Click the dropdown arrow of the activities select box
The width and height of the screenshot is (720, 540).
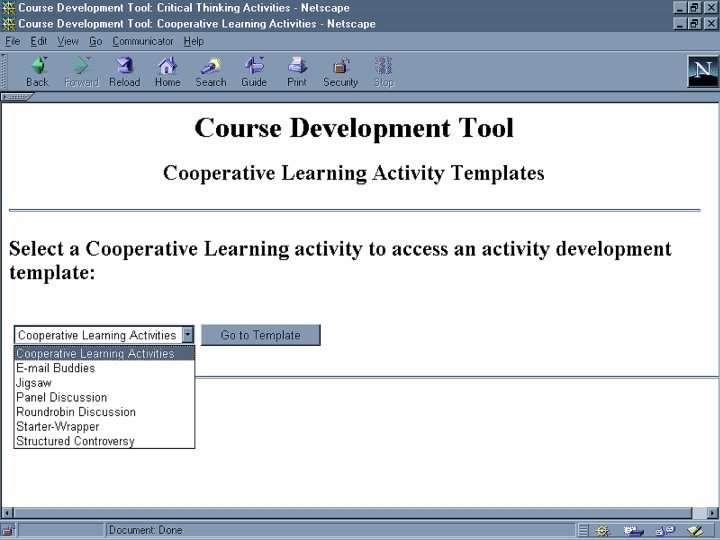click(x=188, y=335)
